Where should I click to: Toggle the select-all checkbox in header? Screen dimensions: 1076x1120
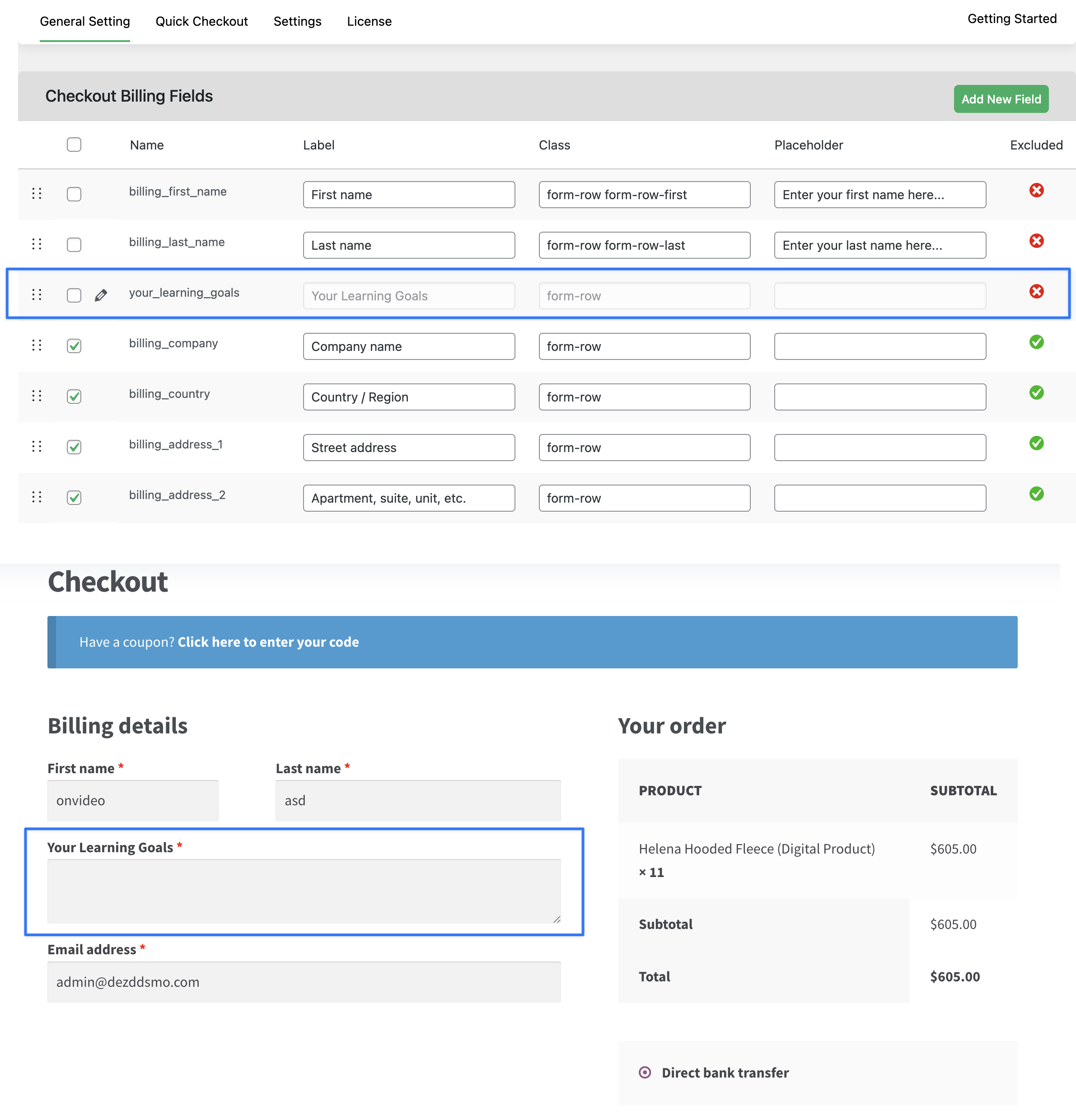coord(74,145)
